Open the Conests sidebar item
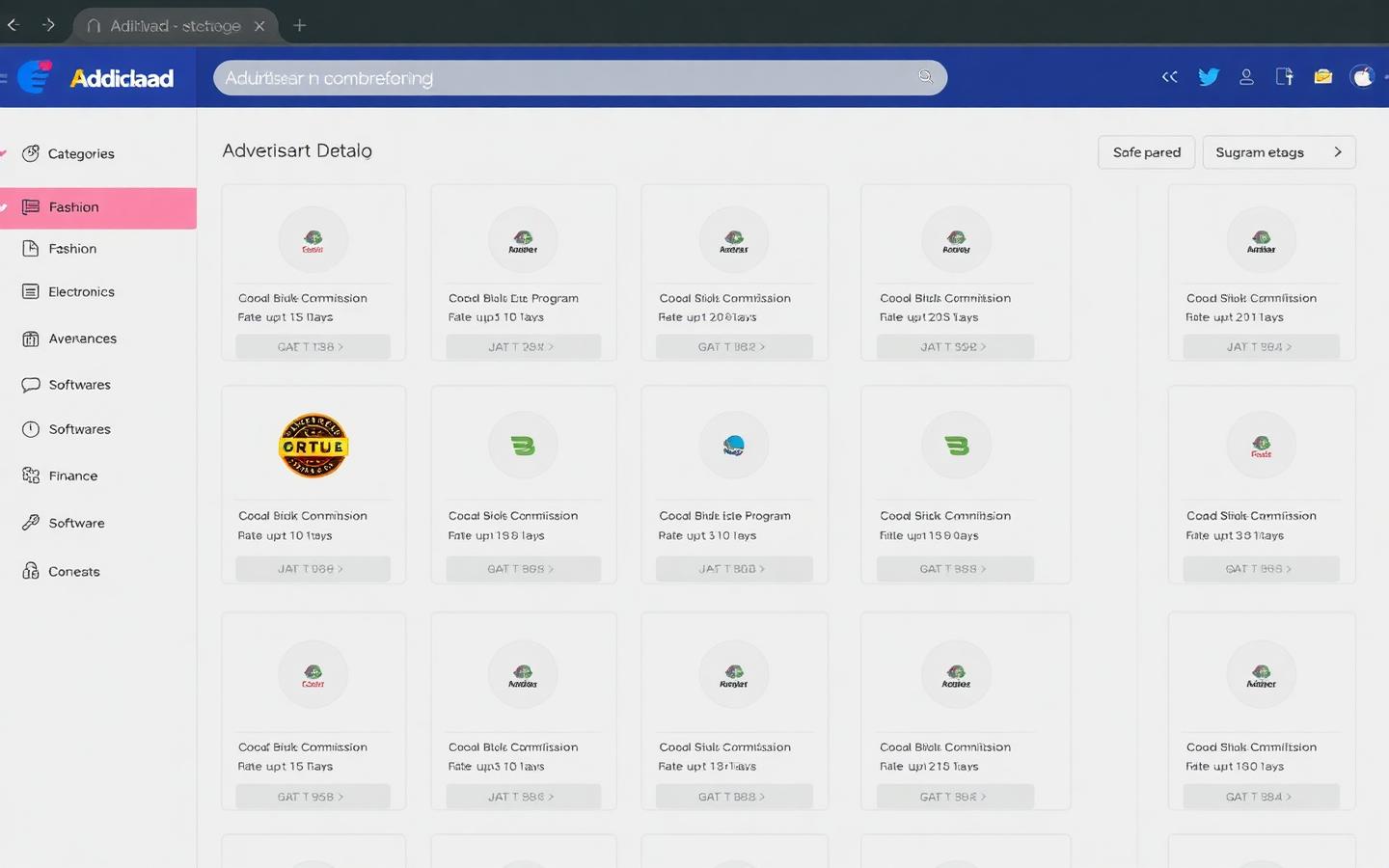This screenshot has height=868, width=1389. [x=74, y=572]
